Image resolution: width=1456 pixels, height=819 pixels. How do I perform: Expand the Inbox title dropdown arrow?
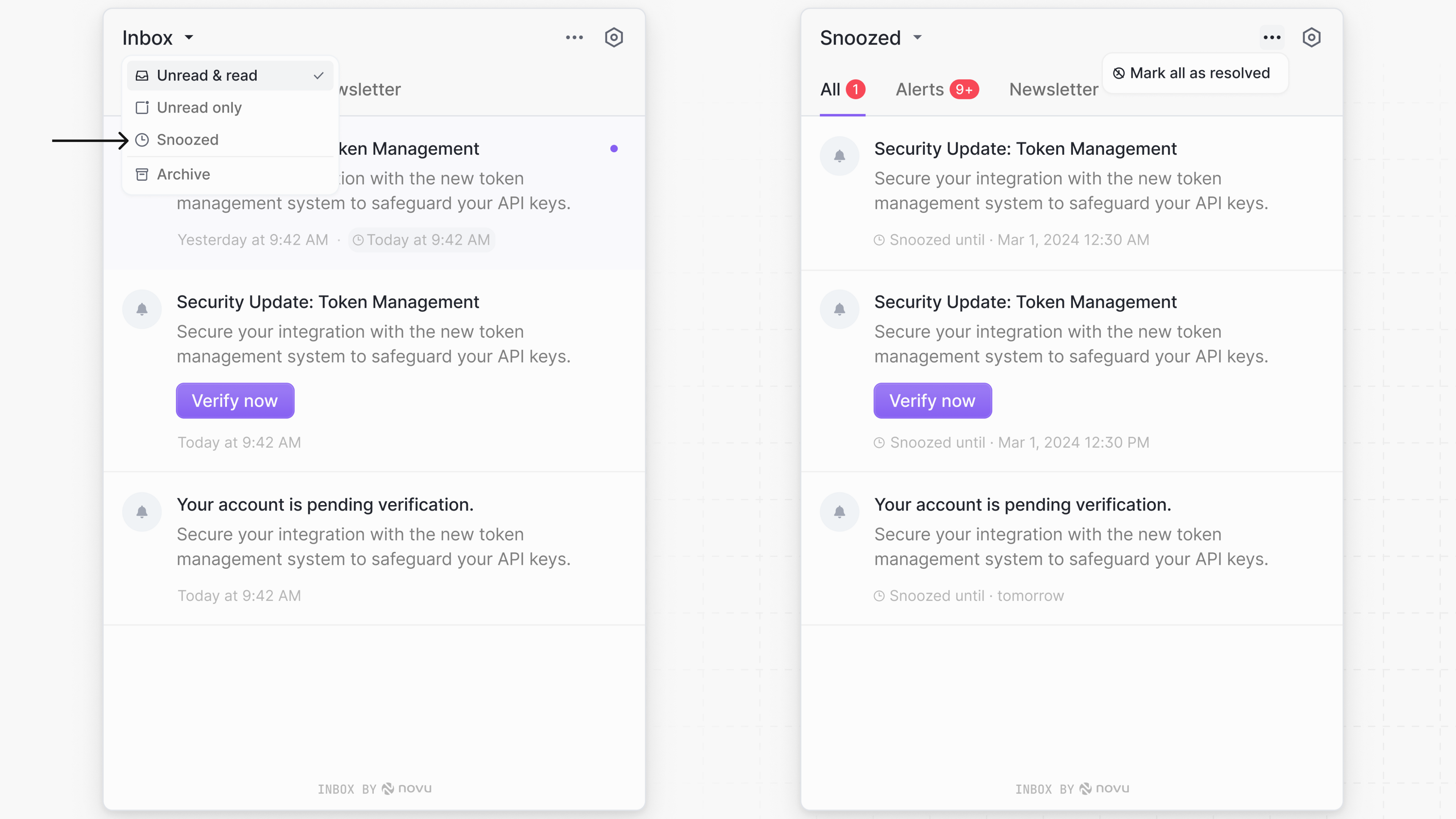click(x=189, y=37)
